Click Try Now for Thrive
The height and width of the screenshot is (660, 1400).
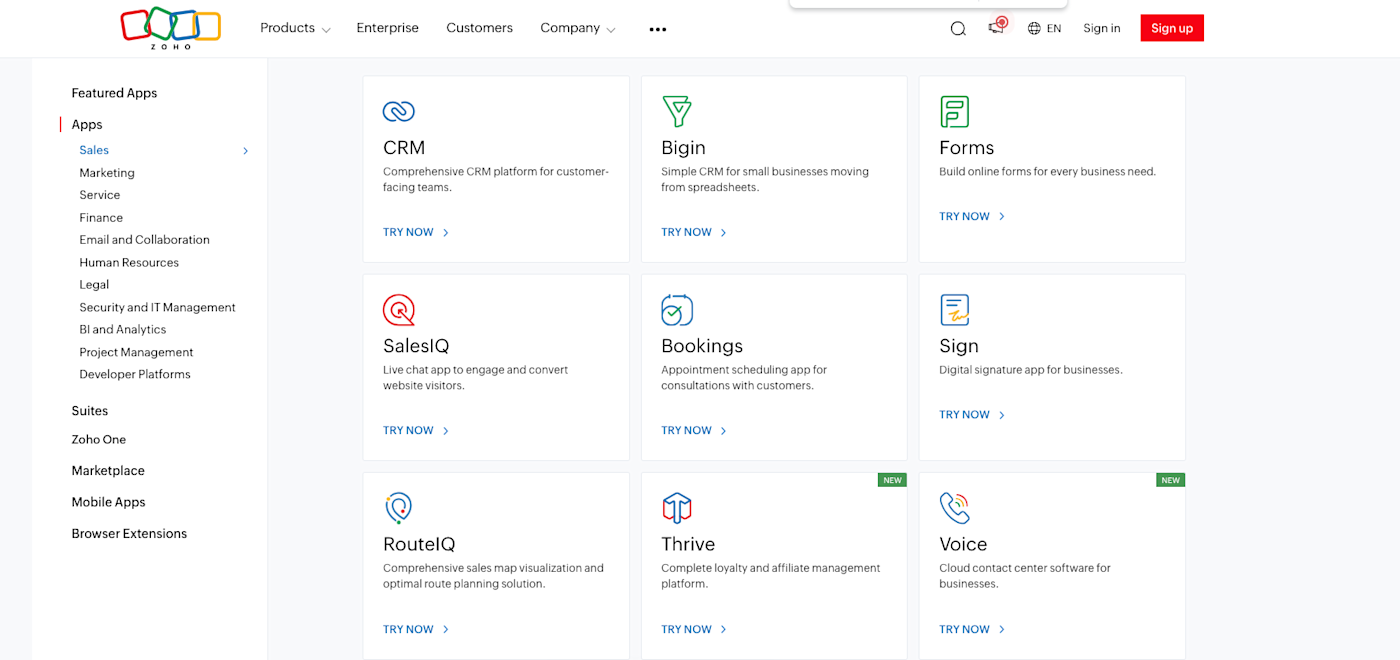tap(686, 629)
